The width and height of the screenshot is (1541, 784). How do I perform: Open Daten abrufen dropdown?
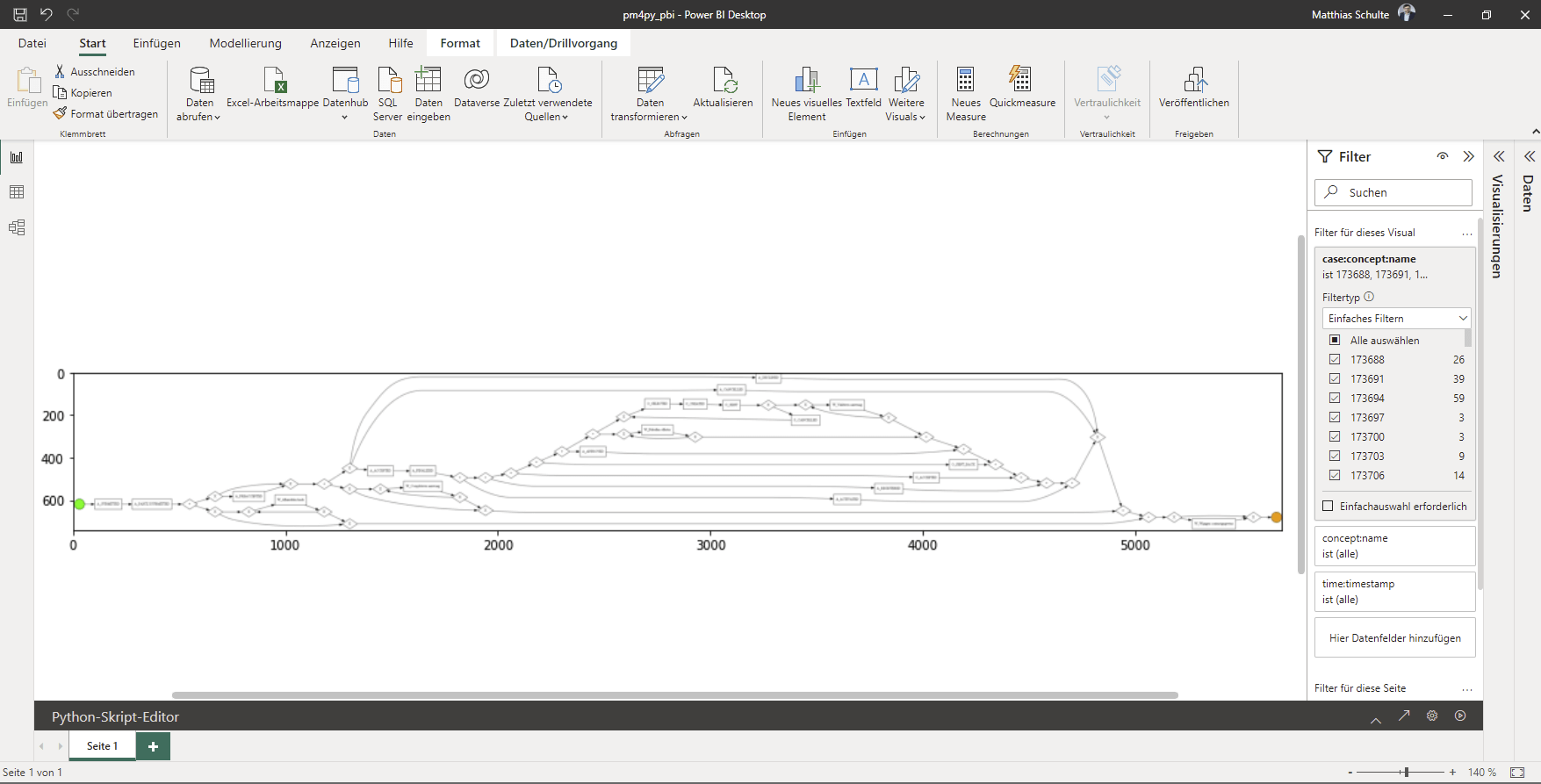[x=198, y=117]
